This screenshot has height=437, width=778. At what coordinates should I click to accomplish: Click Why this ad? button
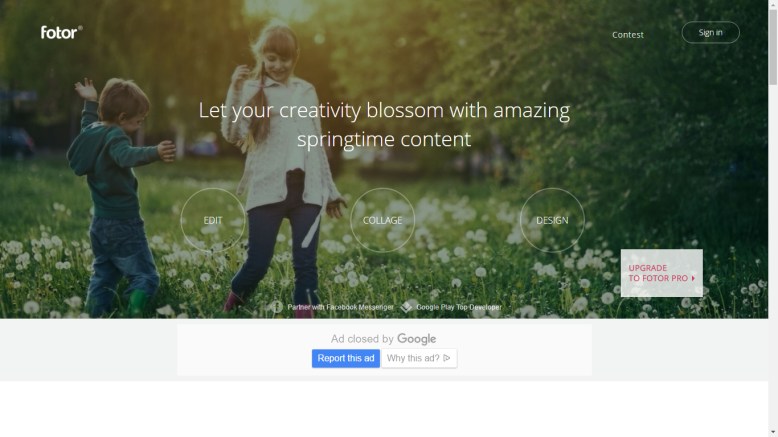[419, 358]
